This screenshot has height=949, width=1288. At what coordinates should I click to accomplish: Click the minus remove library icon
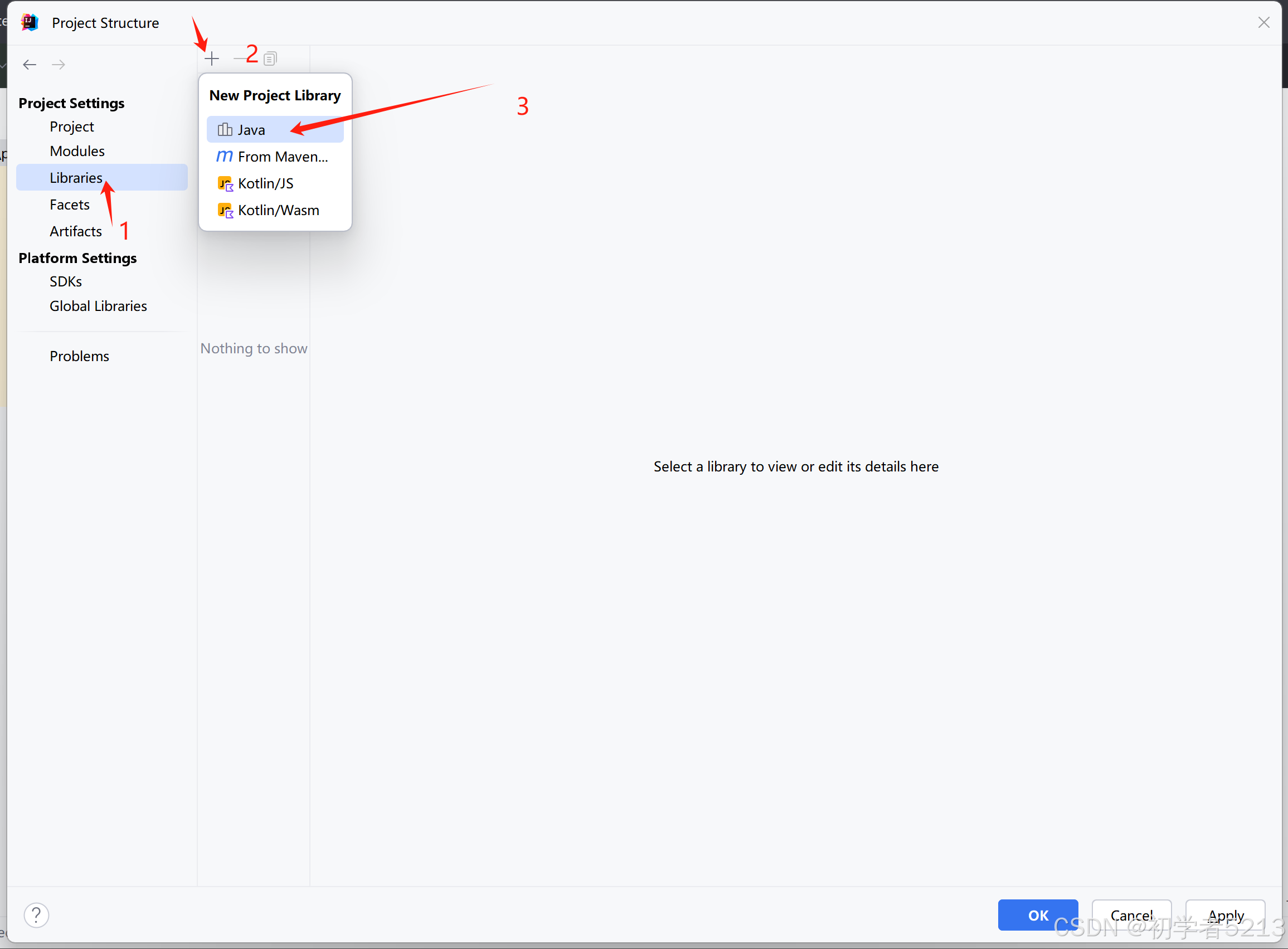tap(239, 58)
